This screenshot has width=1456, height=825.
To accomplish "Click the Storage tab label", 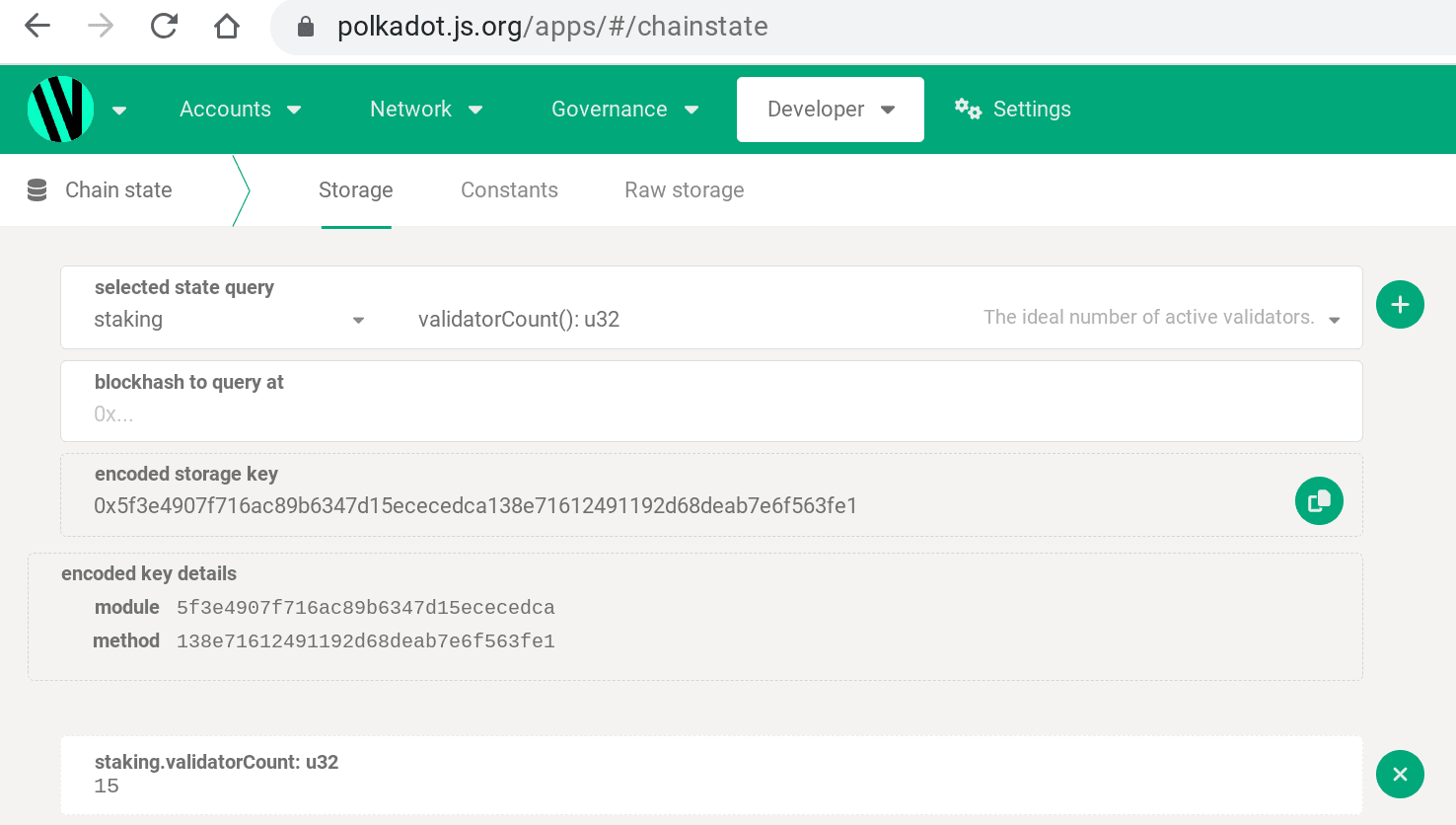I will 355,189.
